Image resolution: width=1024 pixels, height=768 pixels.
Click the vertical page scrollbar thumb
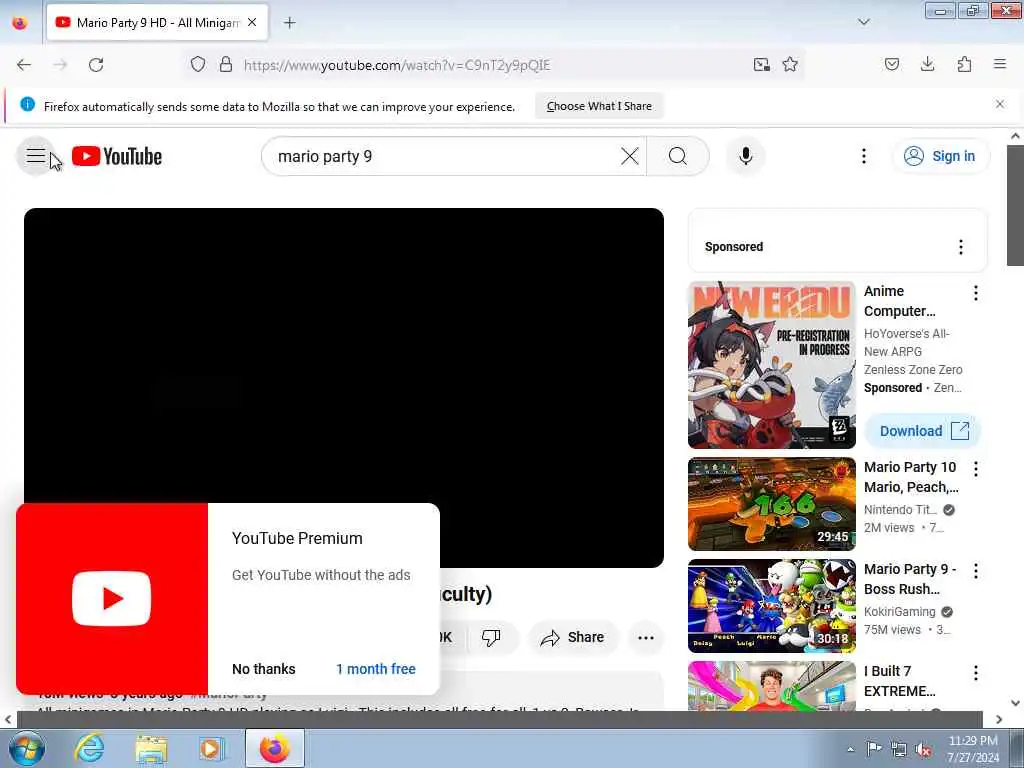pyautogui.click(x=1015, y=205)
